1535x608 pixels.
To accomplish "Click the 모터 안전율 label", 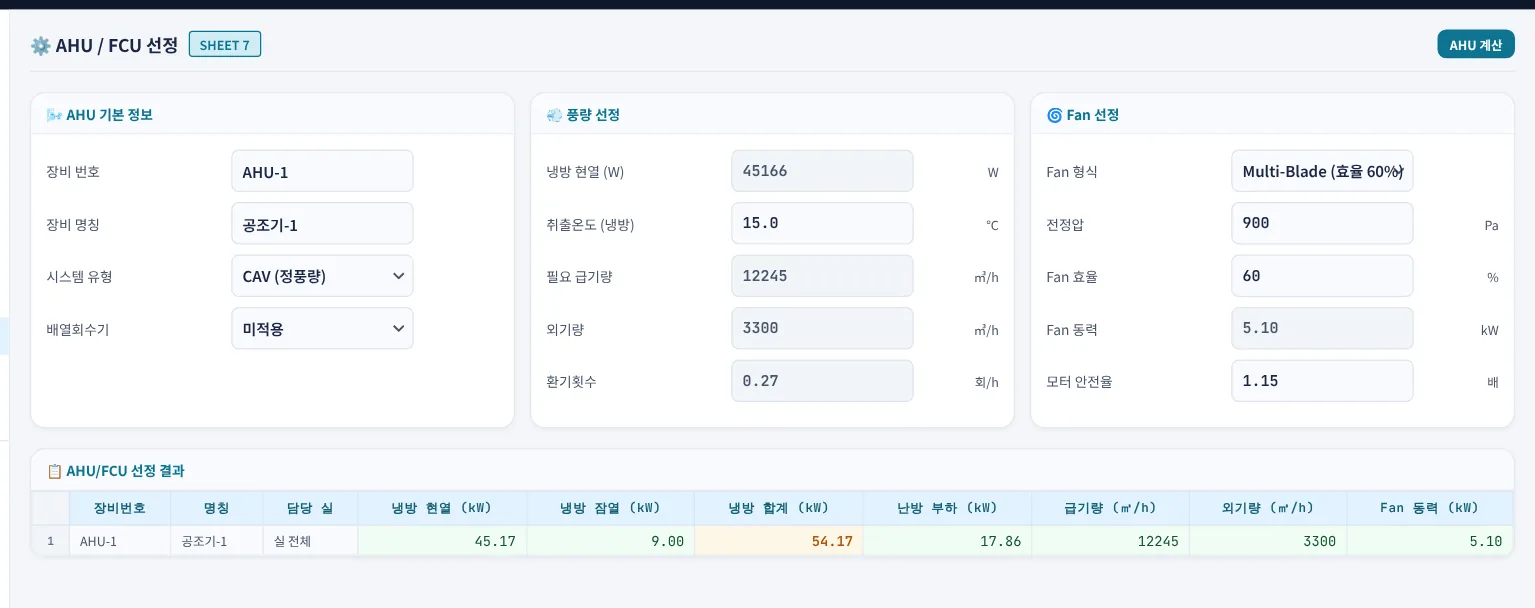I will (x=1079, y=382).
